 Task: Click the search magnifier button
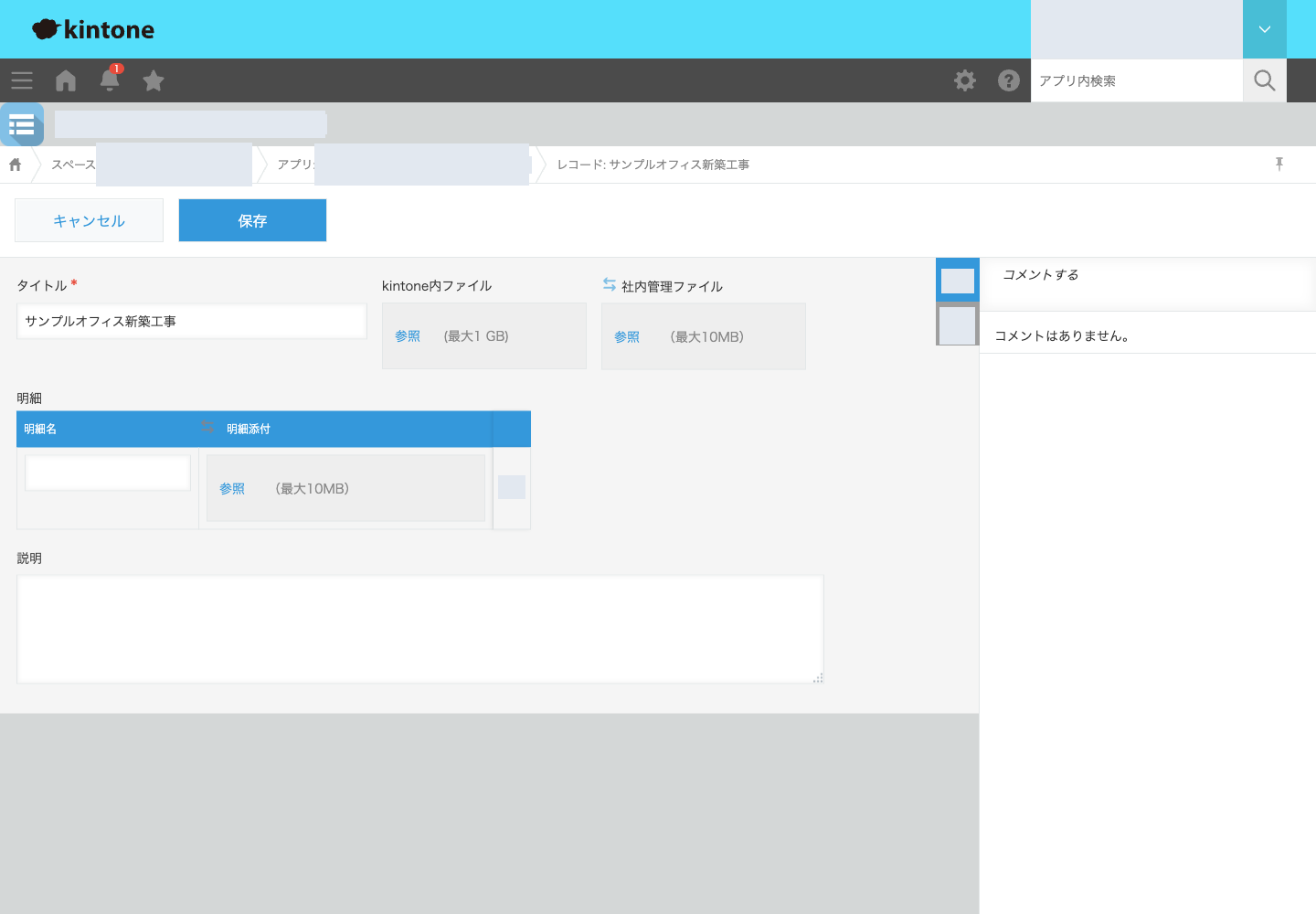click(1265, 80)
